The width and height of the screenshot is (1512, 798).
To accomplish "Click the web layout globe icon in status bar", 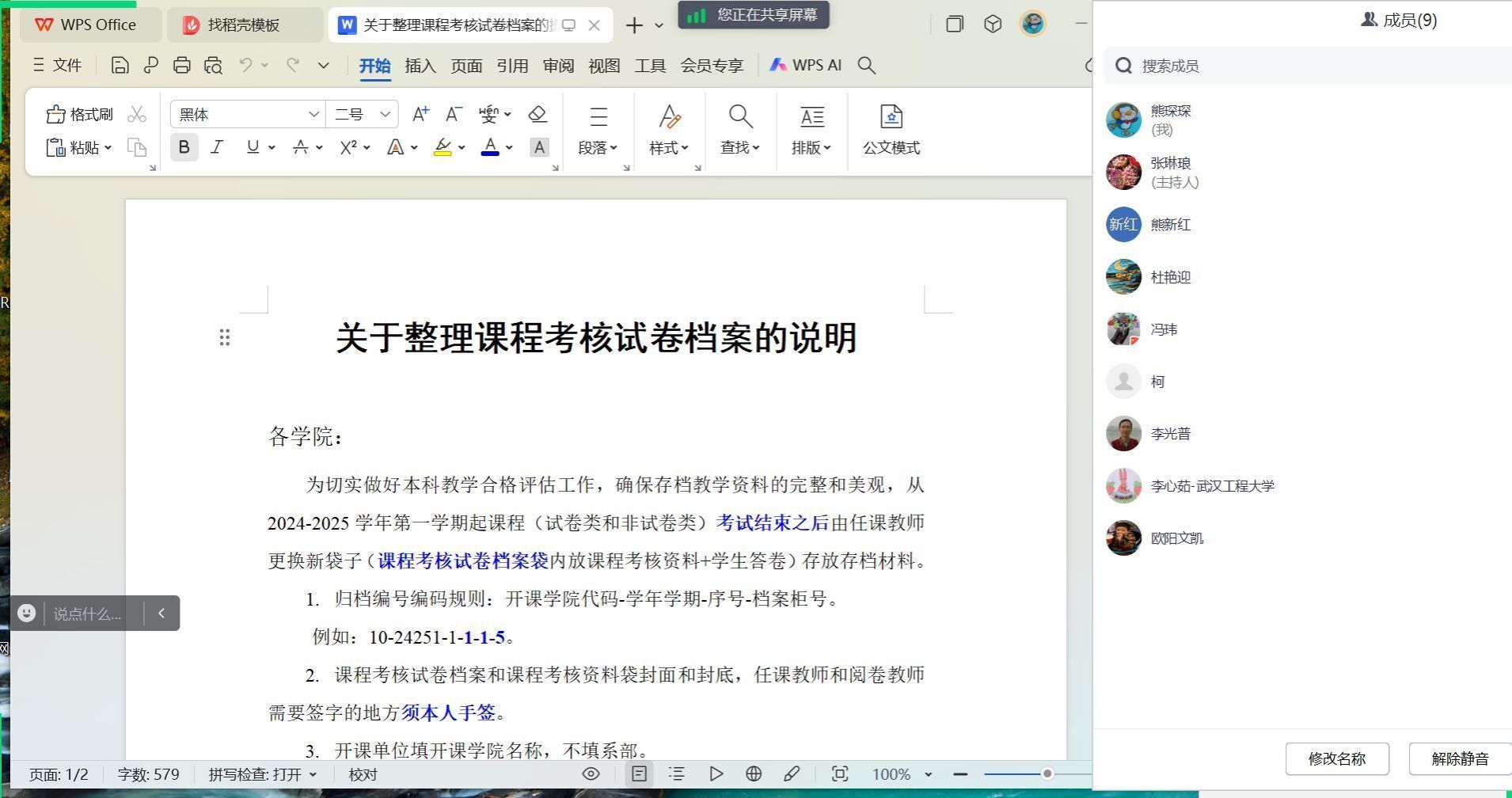I will tap(754, 774).
